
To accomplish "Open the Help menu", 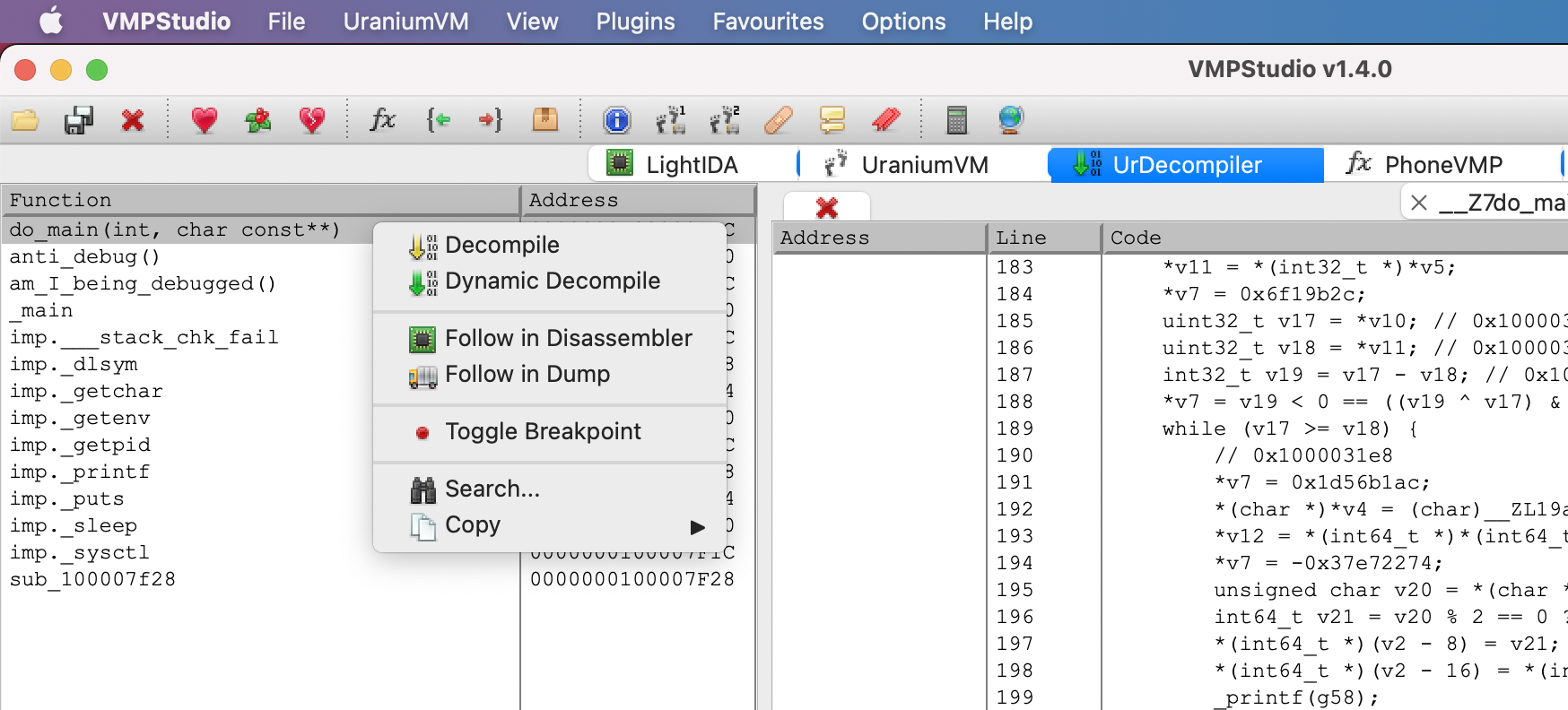I will click(x=1007, y=21).
